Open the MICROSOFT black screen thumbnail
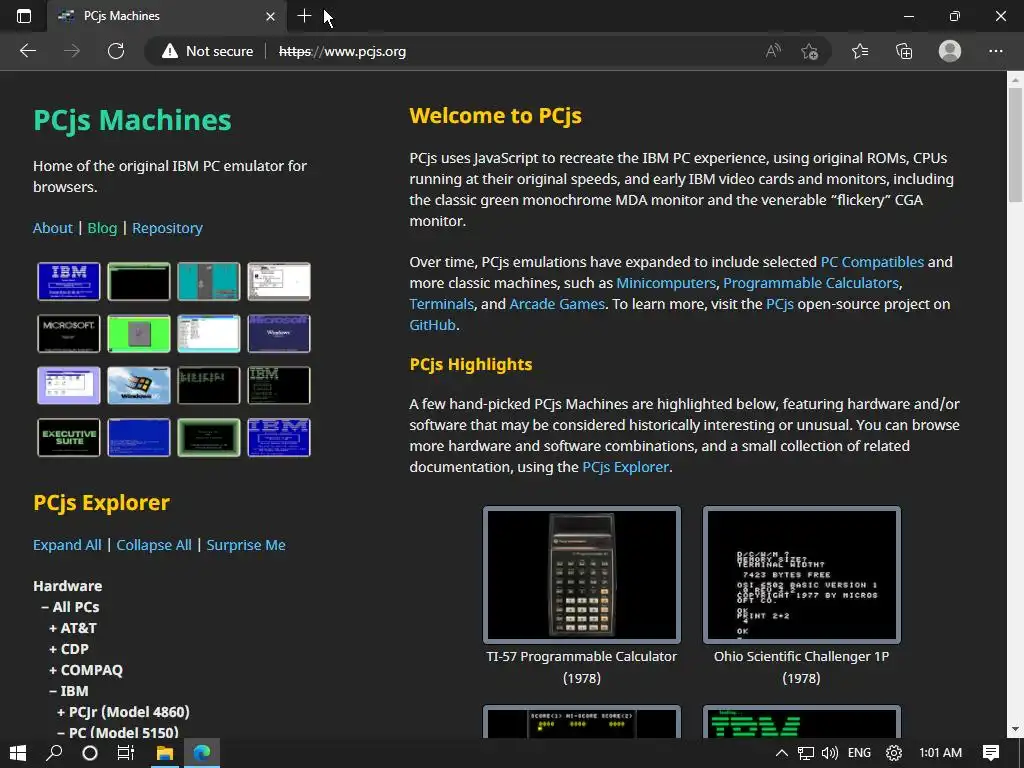The width and height of the screenshot is (1024, 768). [x=69, y=333]
